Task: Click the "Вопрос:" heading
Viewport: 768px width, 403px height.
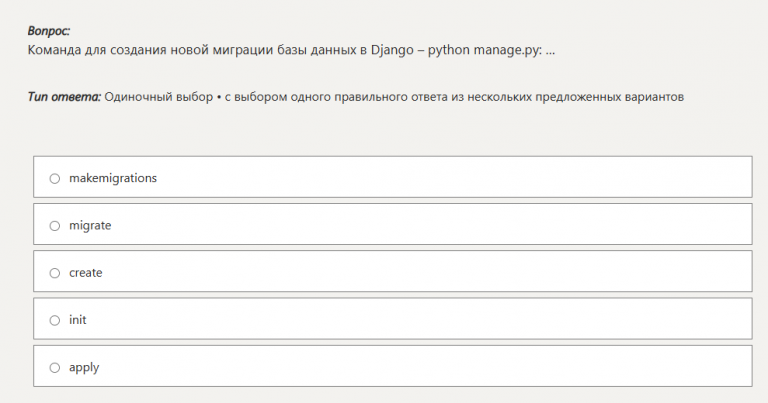Action: coord(49,32)
